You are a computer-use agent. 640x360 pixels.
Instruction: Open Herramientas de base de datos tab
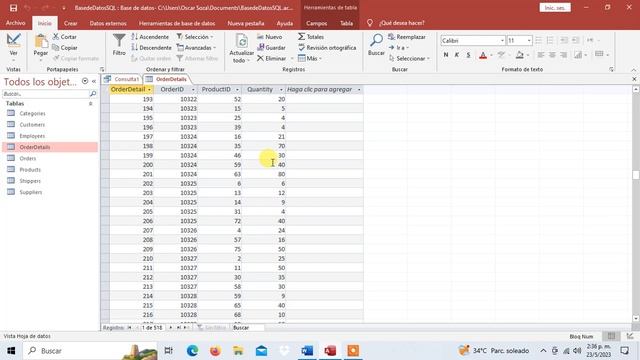point(177,23)
